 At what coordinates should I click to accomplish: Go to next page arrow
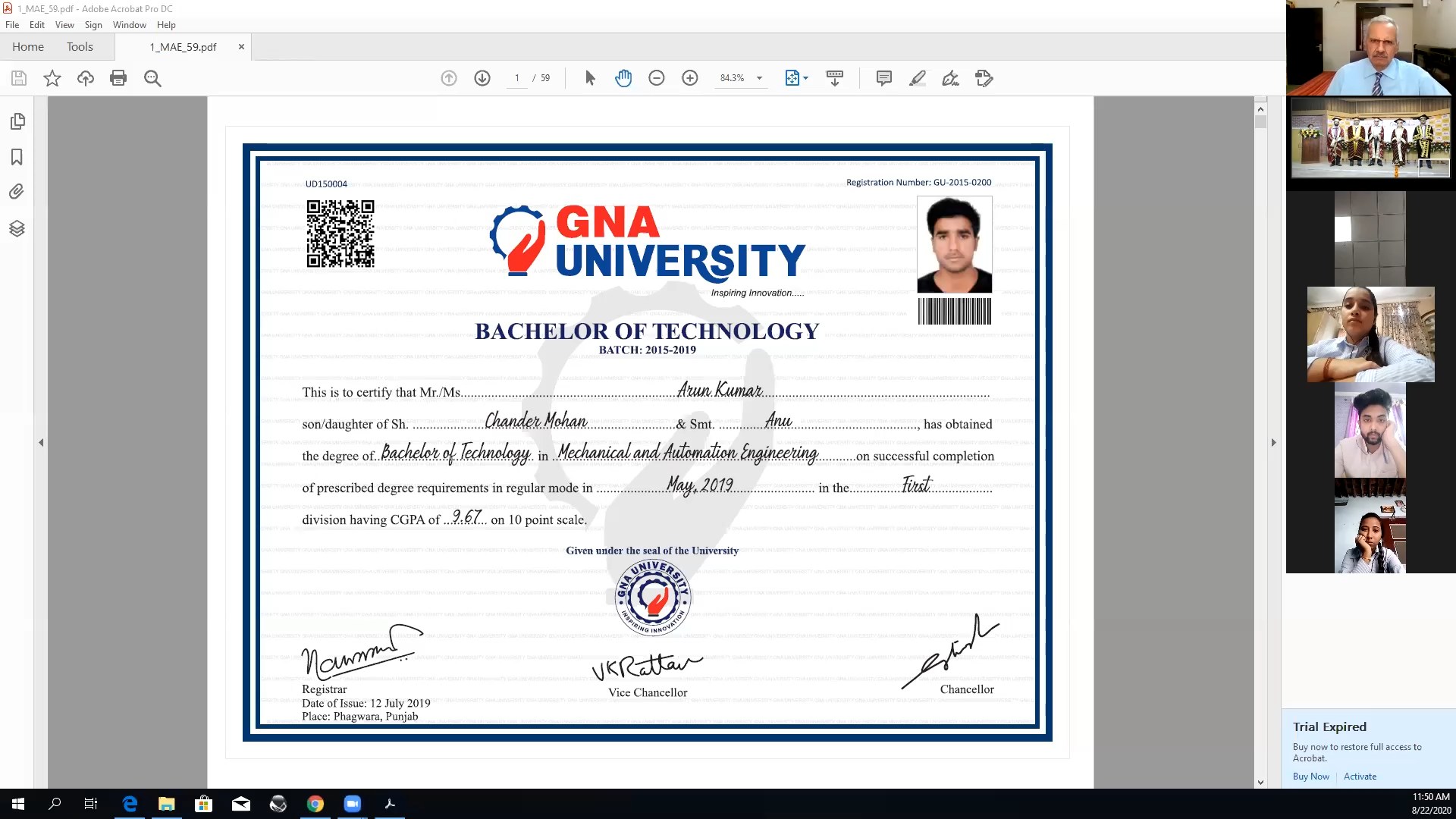tap(482, 78)
